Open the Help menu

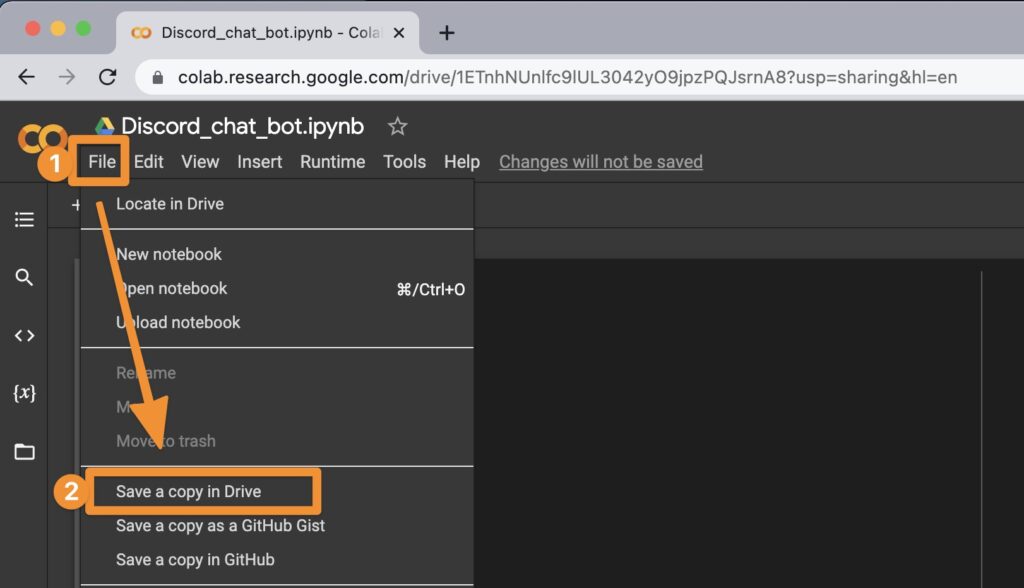click(x=462, y=161)
